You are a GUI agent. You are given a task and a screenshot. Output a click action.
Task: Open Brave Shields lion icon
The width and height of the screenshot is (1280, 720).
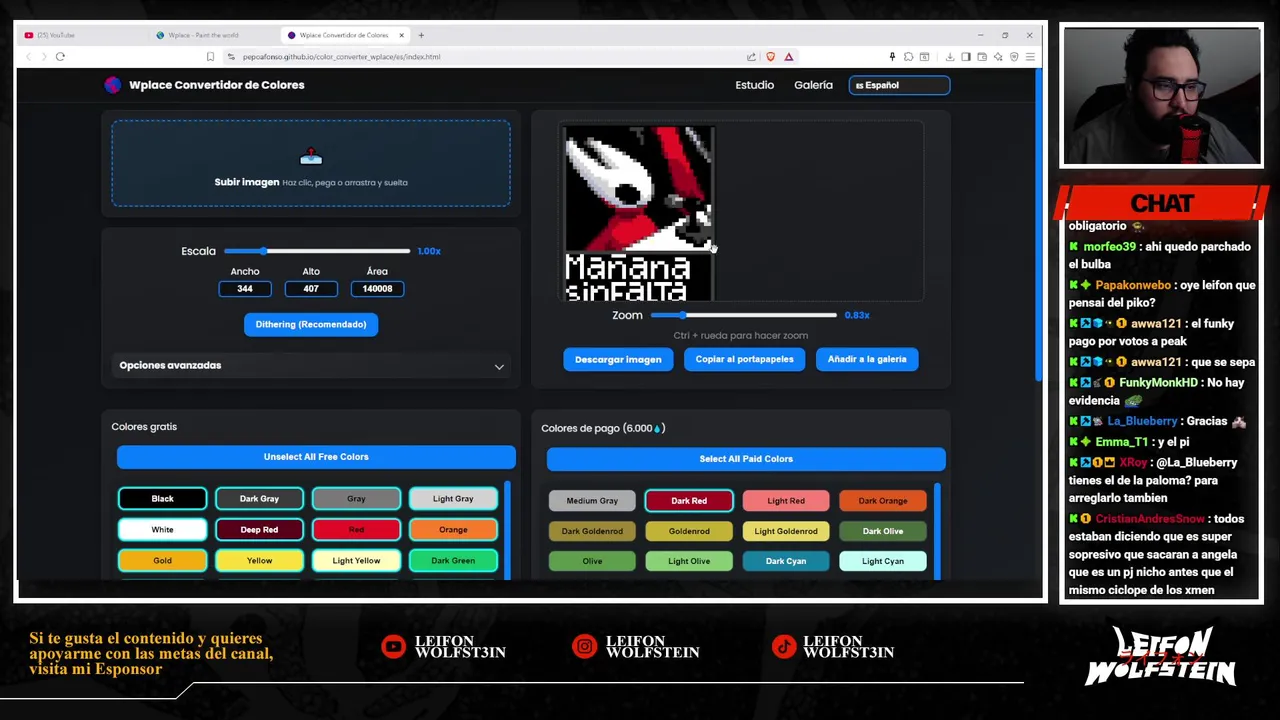[770, 57]
